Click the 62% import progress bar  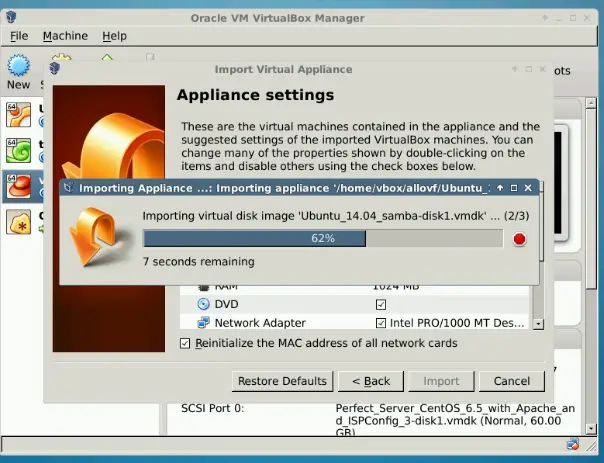(x=323, y=238)
